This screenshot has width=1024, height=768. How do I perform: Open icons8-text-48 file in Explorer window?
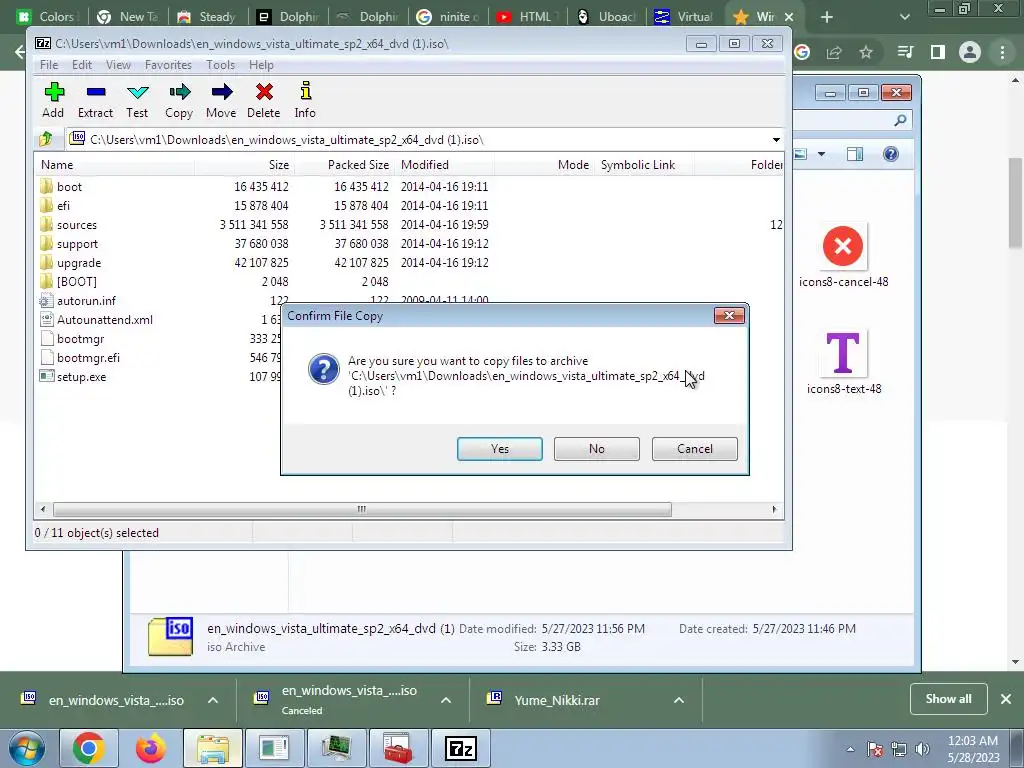pos(844,363)
